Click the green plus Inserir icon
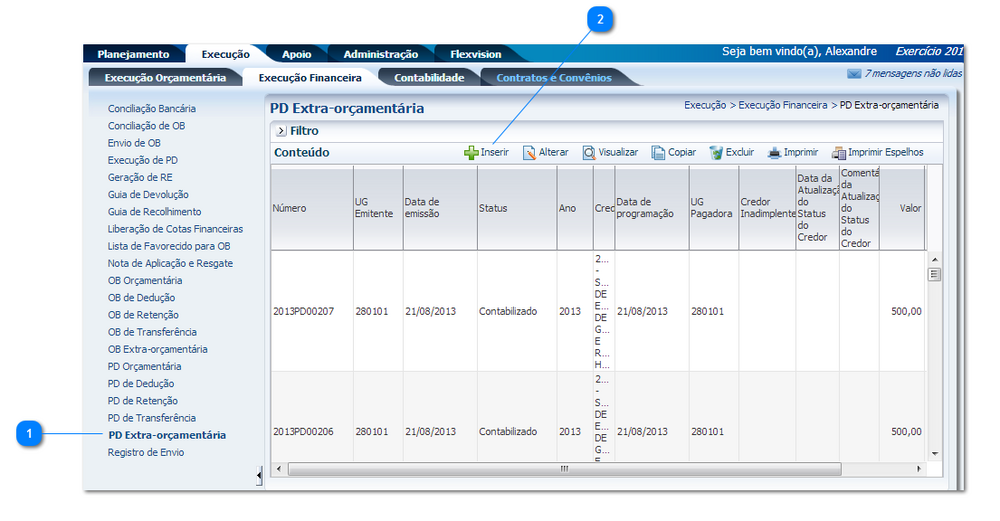The width and height of the screenshot is (1000, 521). click(471, 153)
